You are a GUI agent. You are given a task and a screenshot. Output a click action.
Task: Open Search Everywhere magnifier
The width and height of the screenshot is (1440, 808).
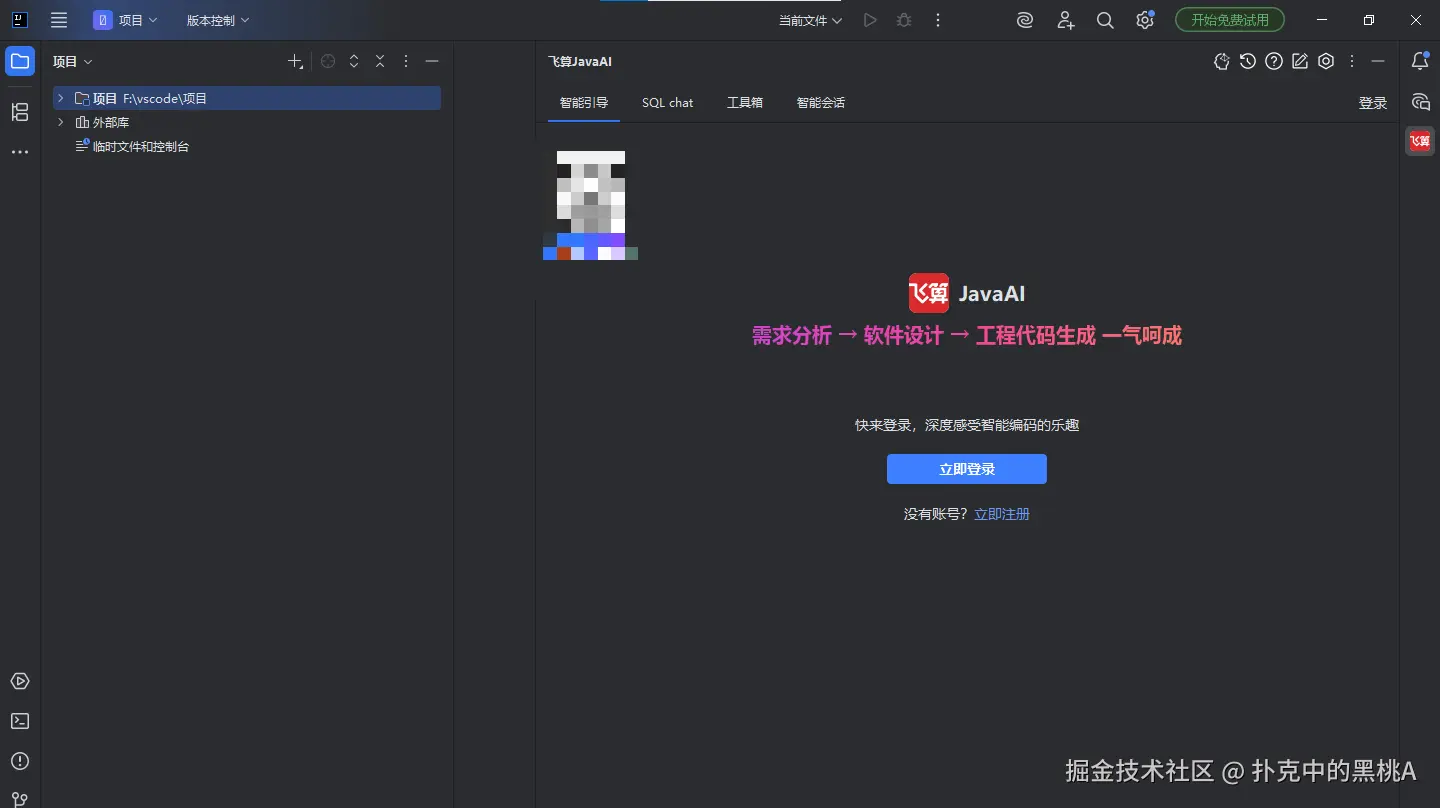tap(1105, 20)
